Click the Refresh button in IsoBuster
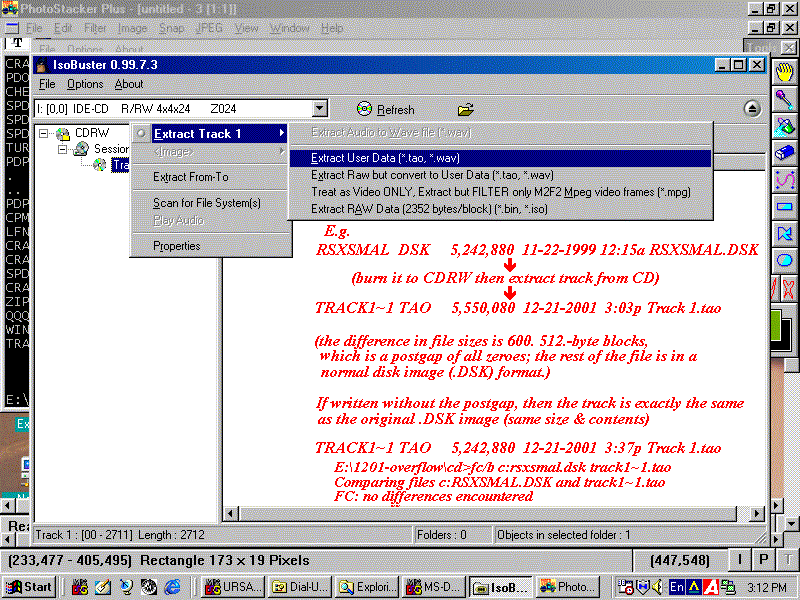The height and width of the screenshot is (600, 800). pos(386,109)
